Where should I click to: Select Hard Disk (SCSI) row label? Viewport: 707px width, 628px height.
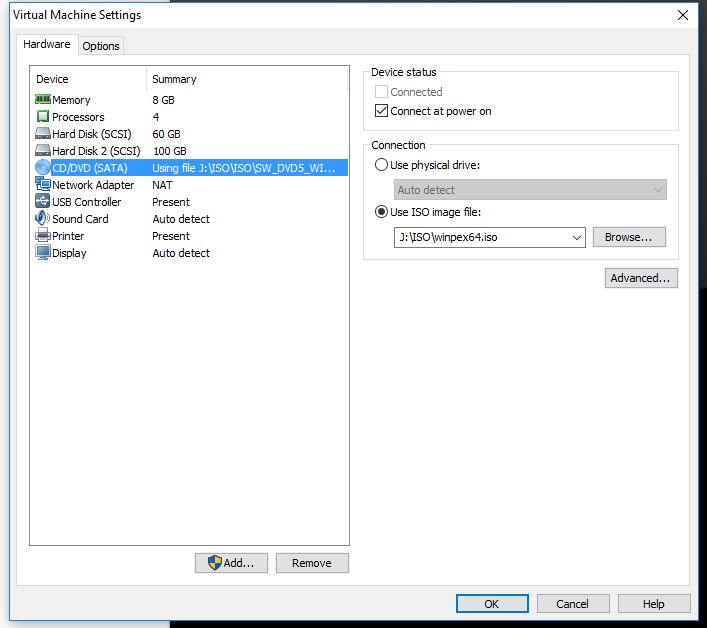coord(92,134)
